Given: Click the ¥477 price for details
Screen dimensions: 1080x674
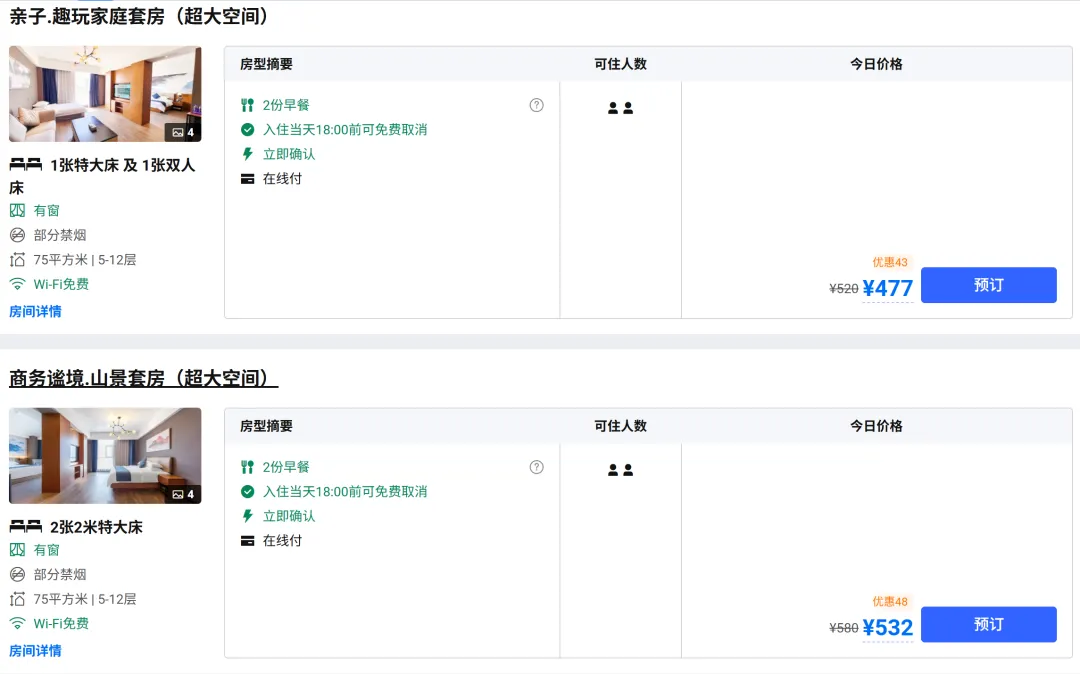Looking at the screenshot, I should 887,288.
